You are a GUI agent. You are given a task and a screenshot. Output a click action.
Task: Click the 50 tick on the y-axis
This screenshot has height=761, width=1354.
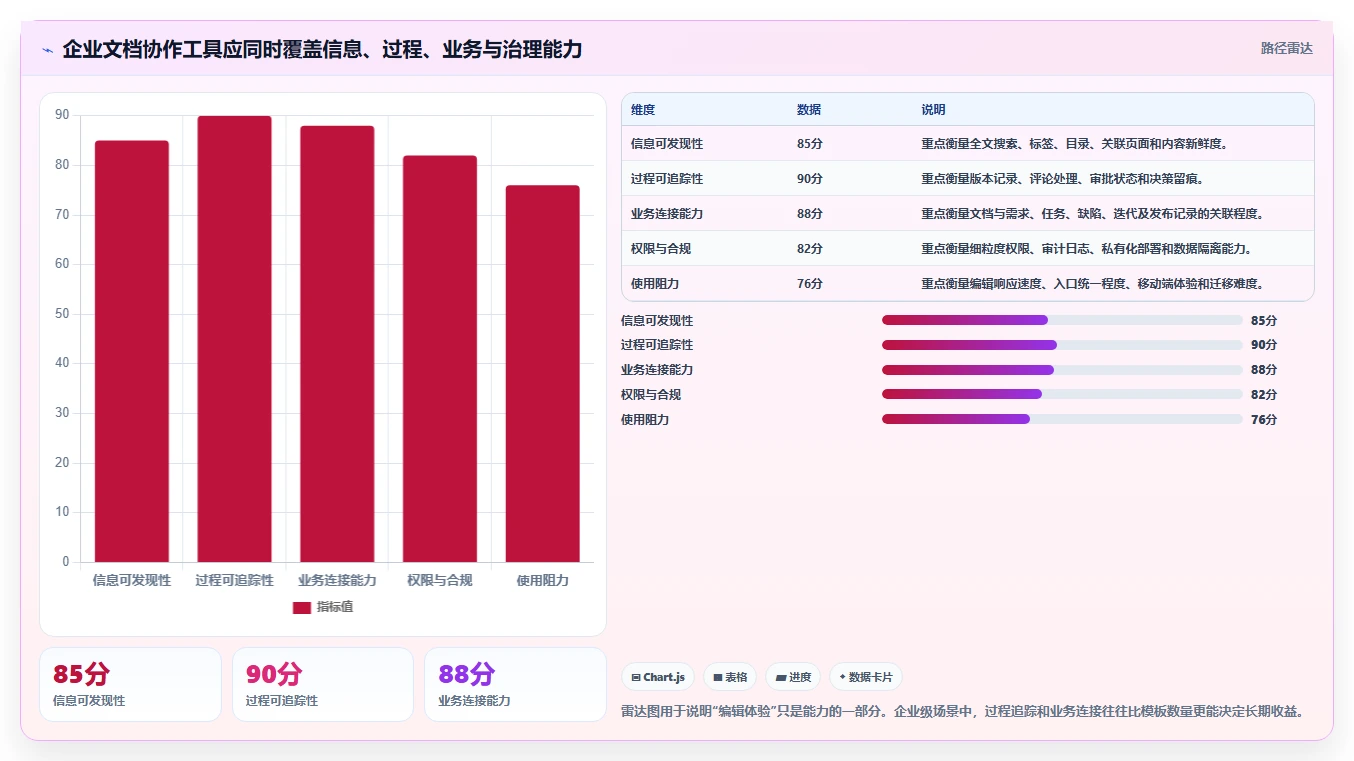point(62,314)
